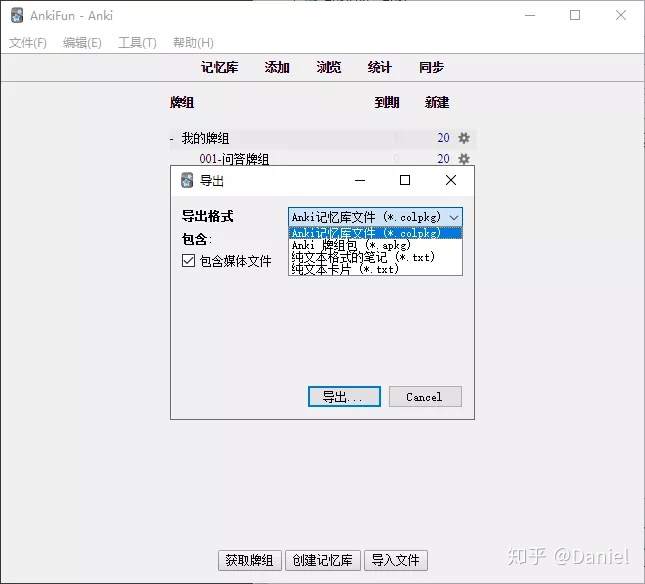Click the 导入文件 button
Image resolution: width=645 pixels, height=584 pixels.
(396, 560)
